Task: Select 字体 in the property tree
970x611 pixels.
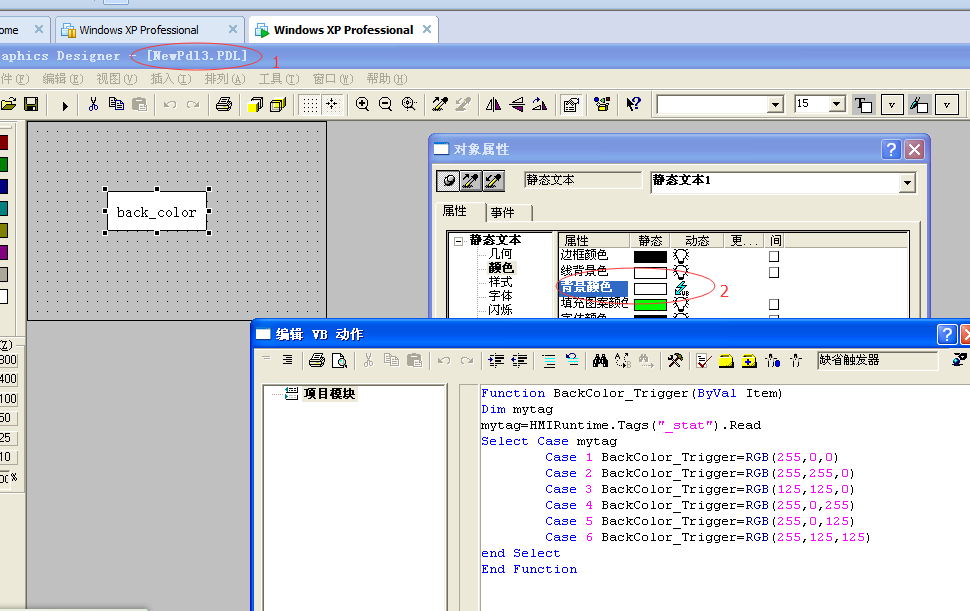Action: click(x=500, y=296)
